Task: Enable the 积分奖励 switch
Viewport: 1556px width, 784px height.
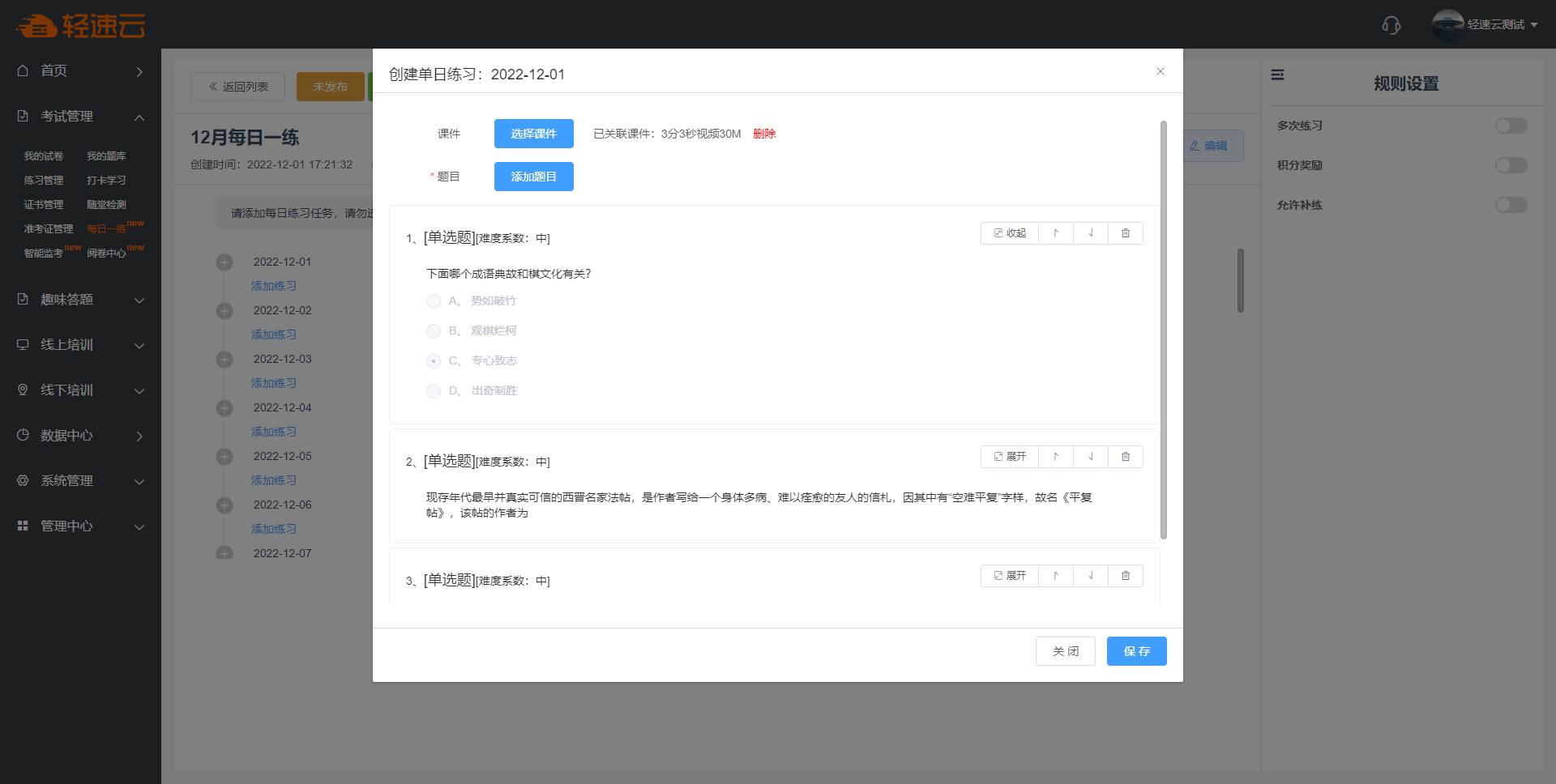Action: point(1511,165)
